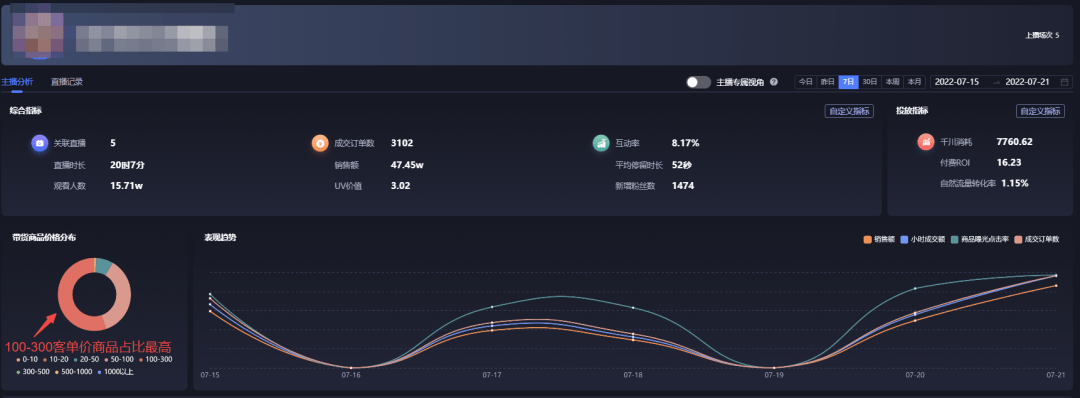Click sales value 47.45w
Screen dimensions: 1080x398
407,165
